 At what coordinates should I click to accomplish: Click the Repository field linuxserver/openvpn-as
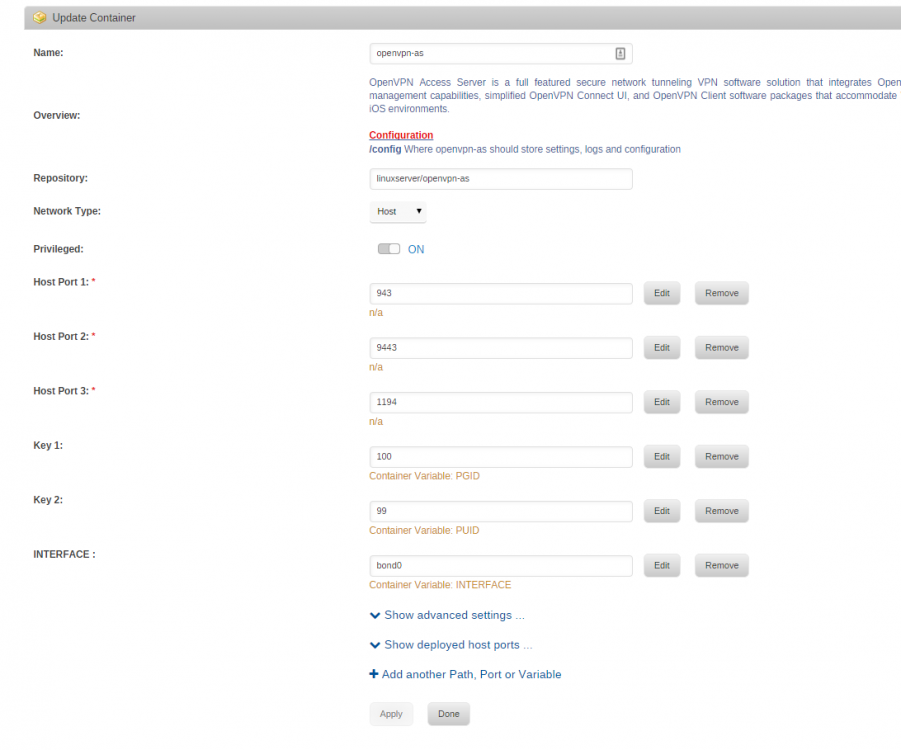point(500,179)
